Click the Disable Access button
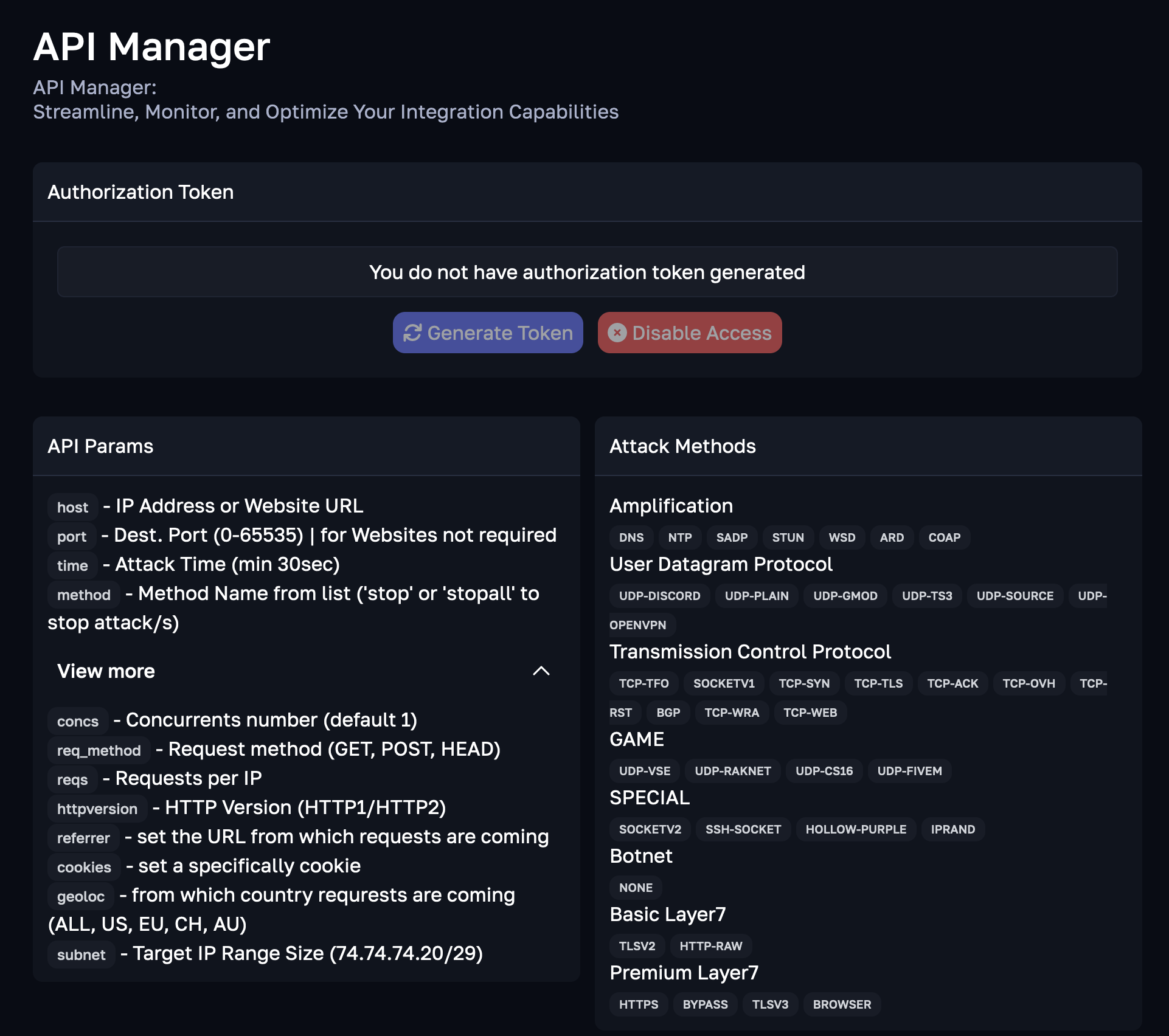Viewport: 1169px width, 1036px height. (x=690, y=332)
